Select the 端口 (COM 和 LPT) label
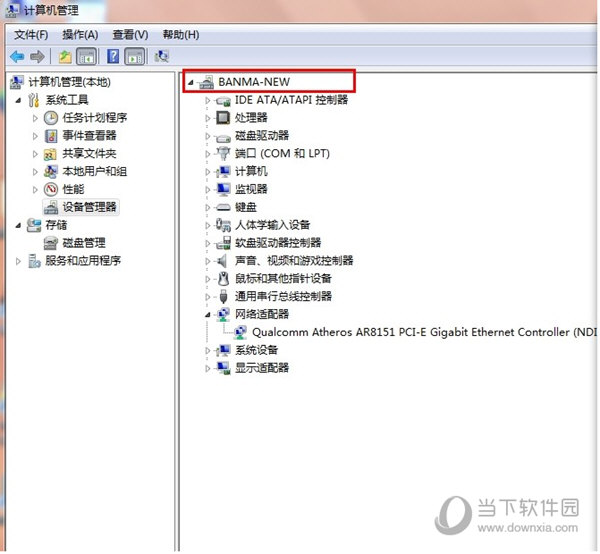Image resolution: width=600 pixels, height=554 pixels. click(282, 153)
